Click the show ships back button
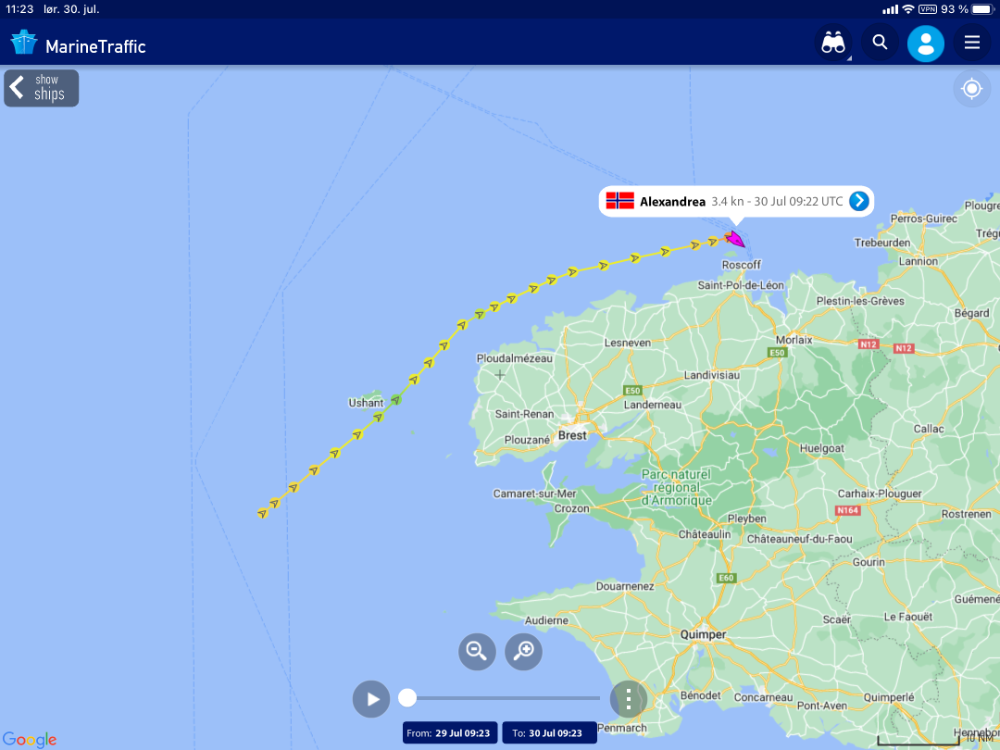The width and height of the screenshot is (1000, 750). point(41,88)
